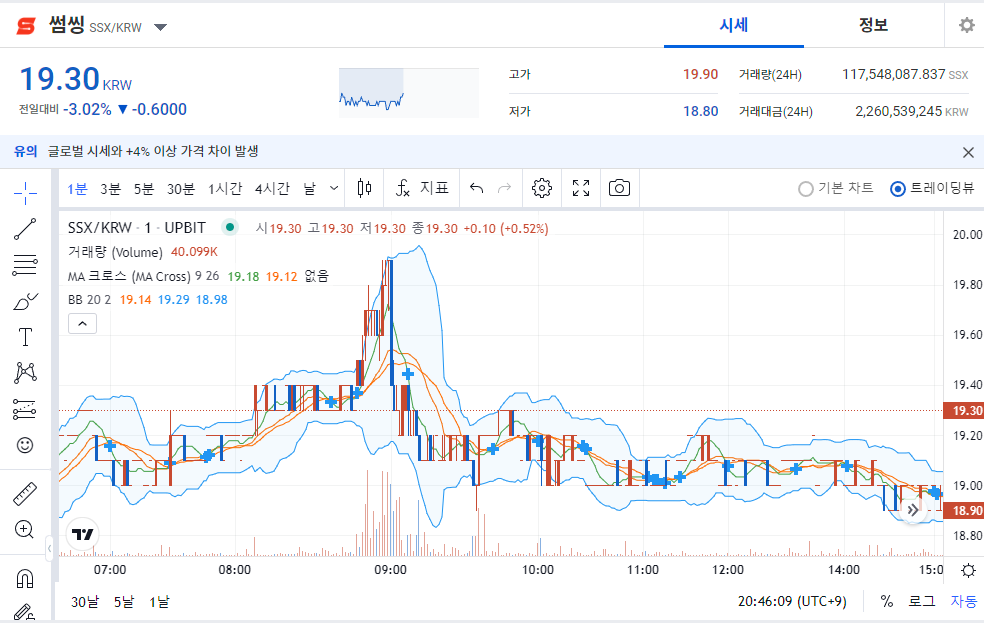Open chart settings gear in toolbar

[542, 188]
